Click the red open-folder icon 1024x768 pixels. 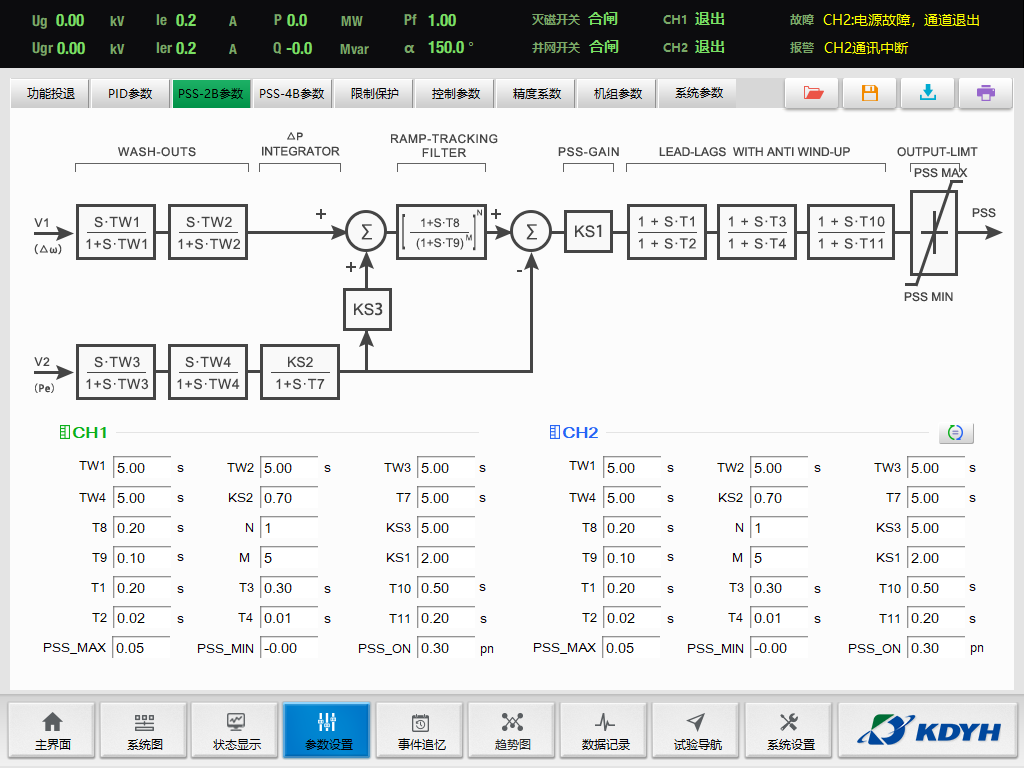click(812, 93)
